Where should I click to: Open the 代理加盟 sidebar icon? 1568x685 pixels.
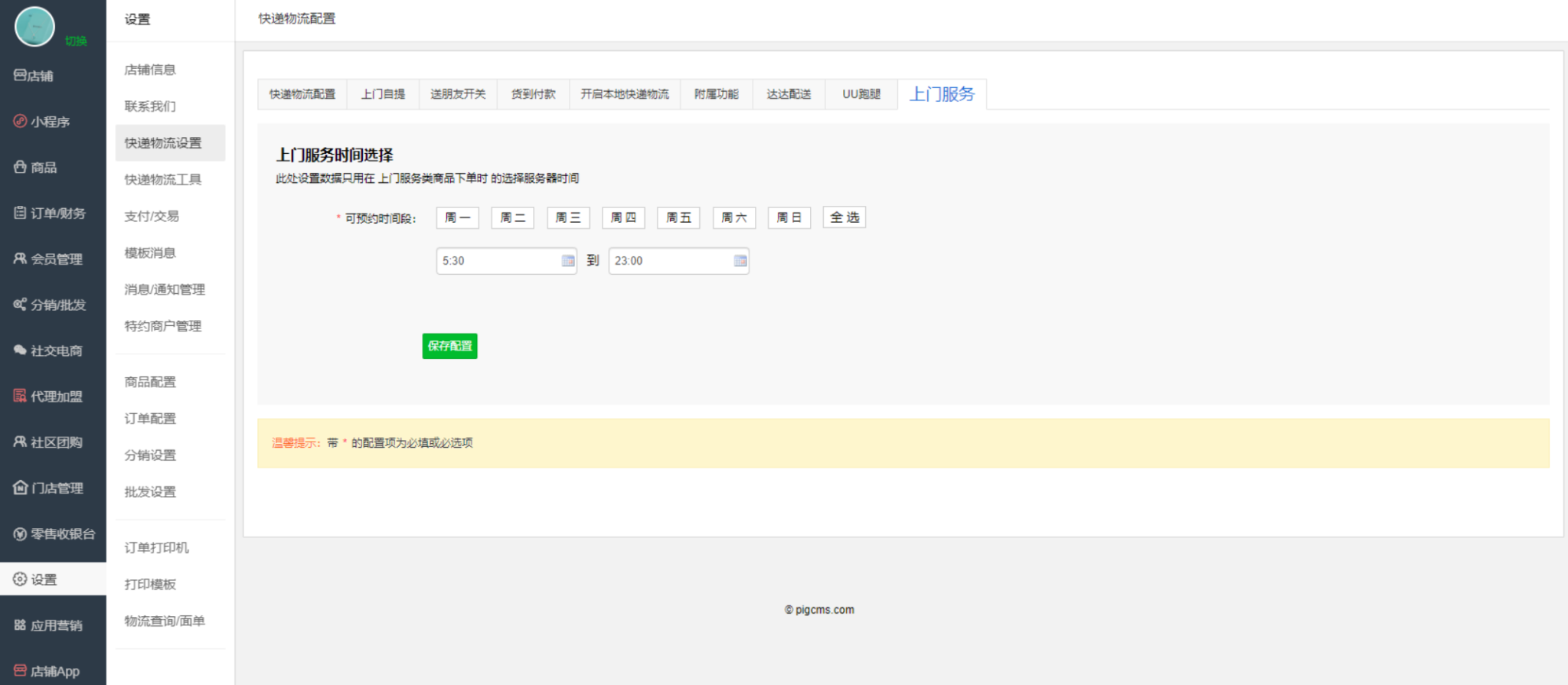(20, 396)
